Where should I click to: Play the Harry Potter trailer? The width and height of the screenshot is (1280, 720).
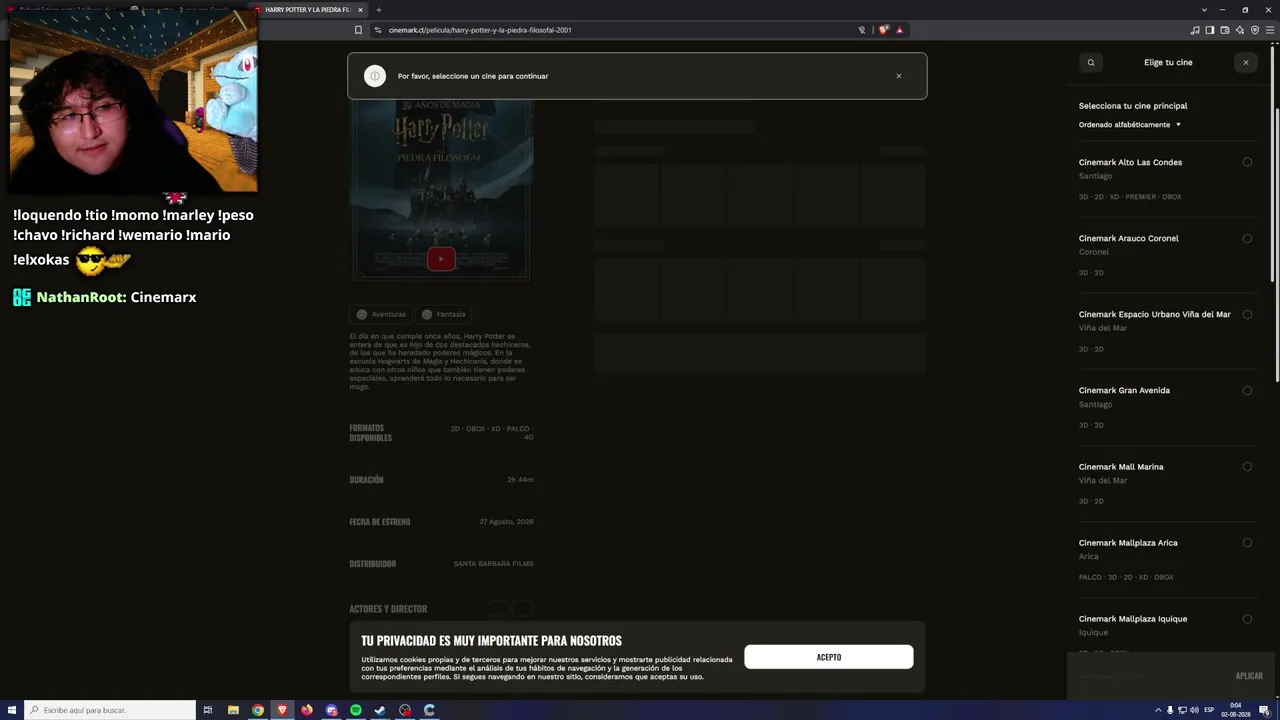click(441, 259)
